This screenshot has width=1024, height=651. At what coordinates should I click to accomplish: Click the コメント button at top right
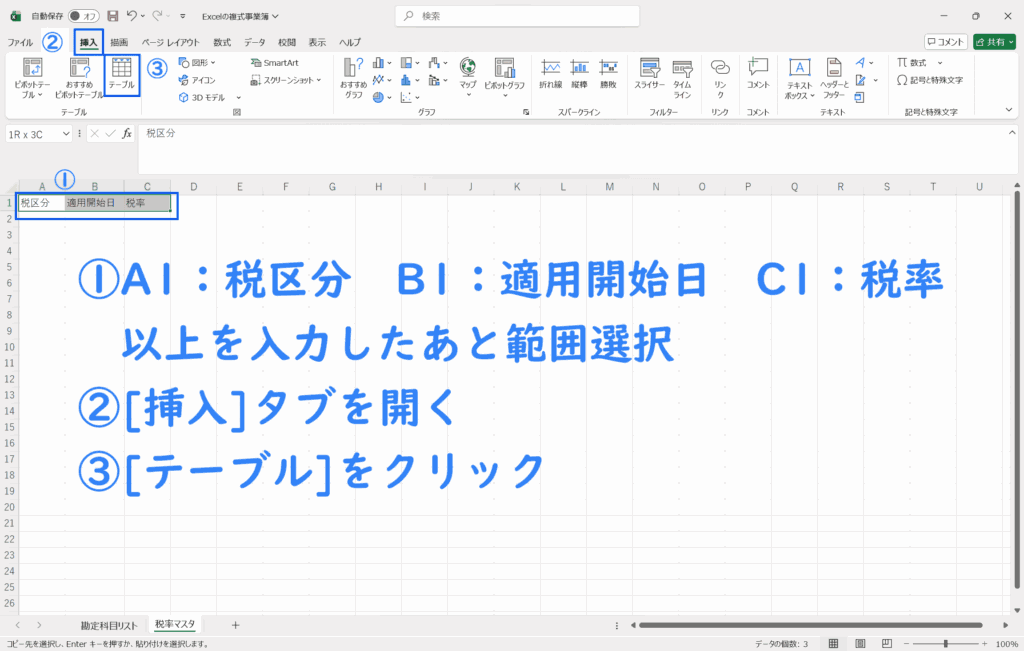[945, 42]
